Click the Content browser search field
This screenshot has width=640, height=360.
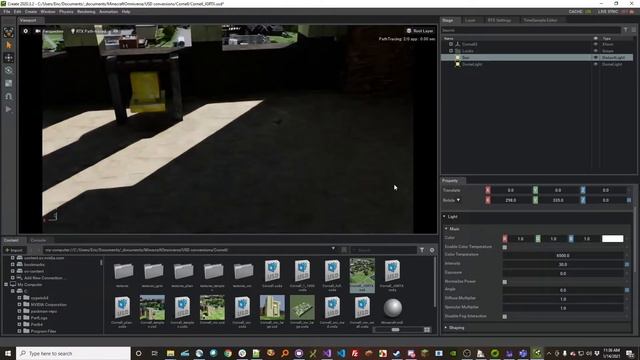point(383,250)
